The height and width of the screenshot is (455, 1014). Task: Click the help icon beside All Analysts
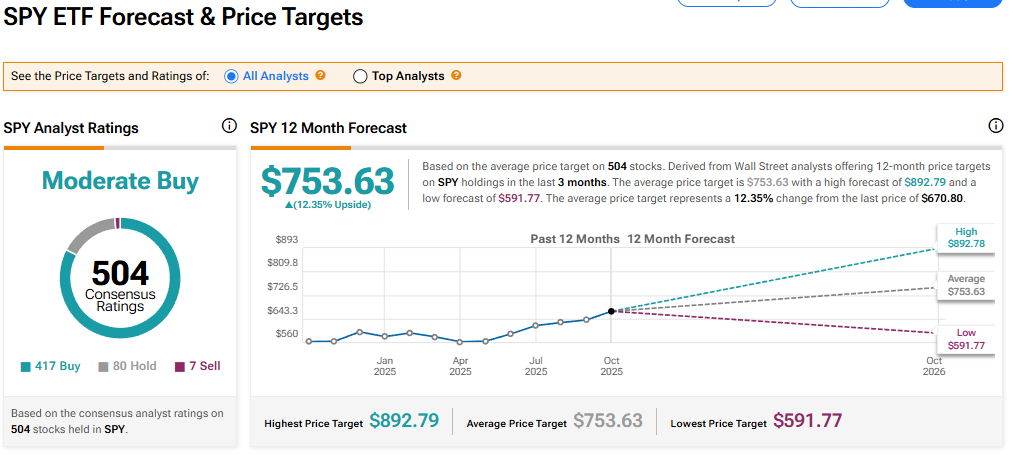pos(321,75)
